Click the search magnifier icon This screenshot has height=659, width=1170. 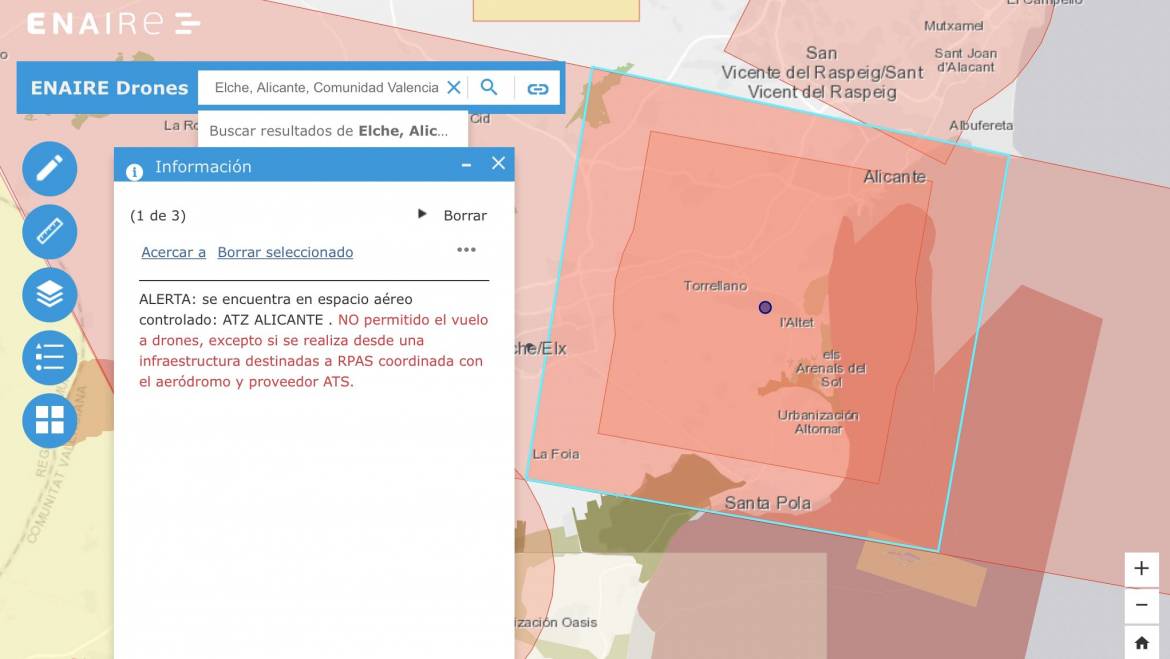489,88
